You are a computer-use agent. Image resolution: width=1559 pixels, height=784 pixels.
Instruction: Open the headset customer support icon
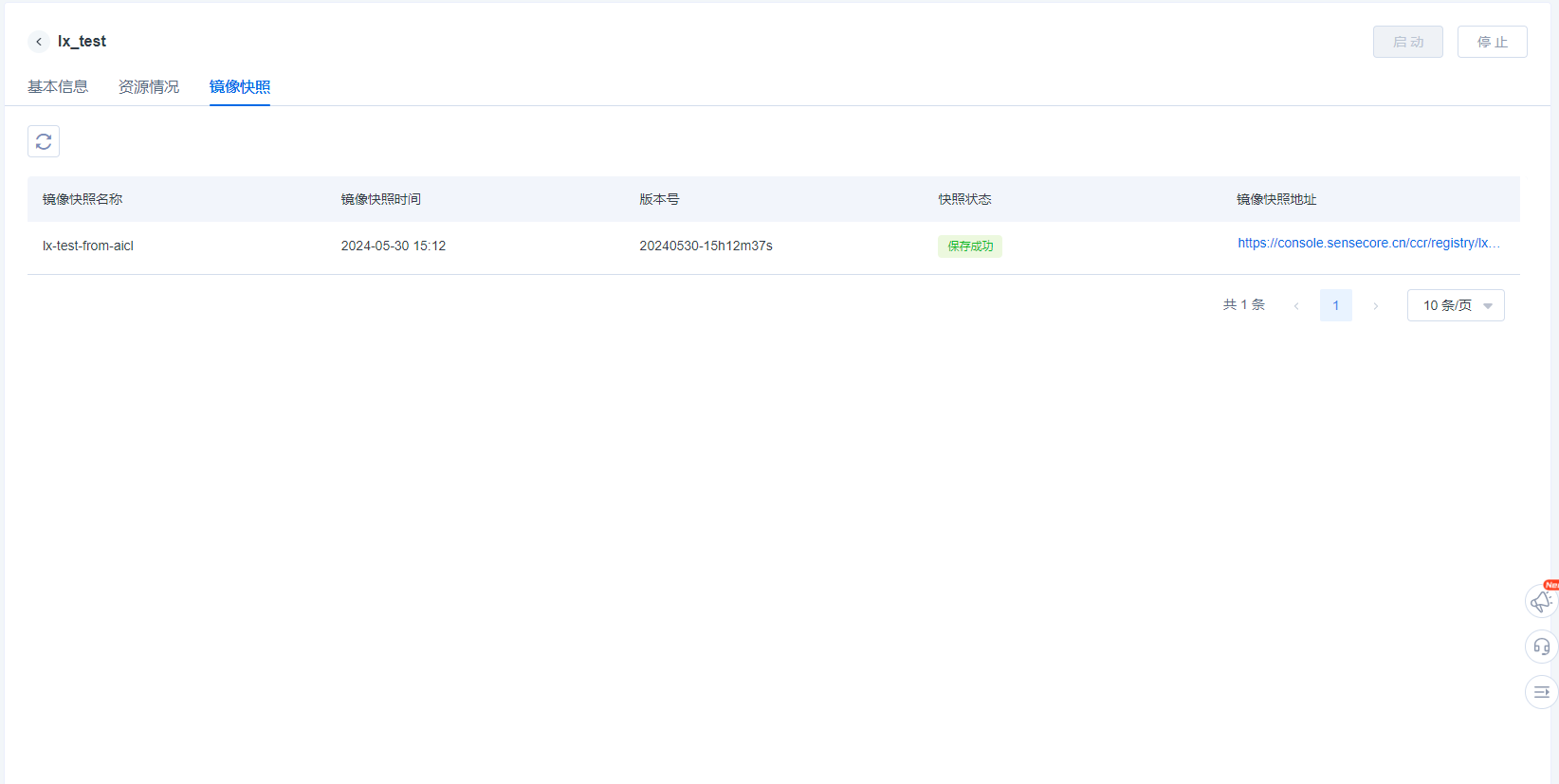point(1541,647)
